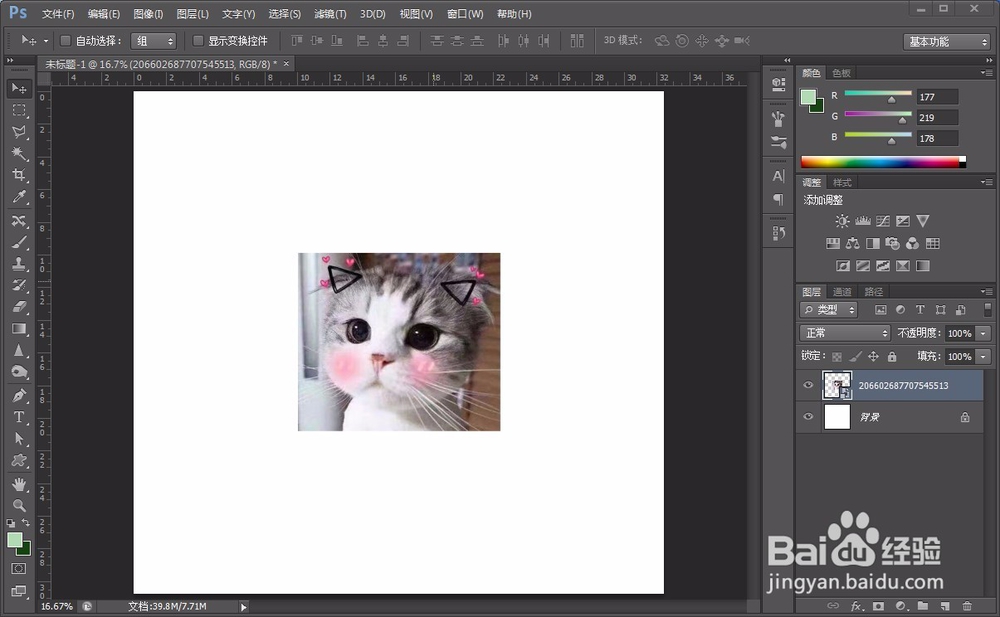1000x617 pixels.
Task: Expand the status bar info arrow
Action: 244,607
